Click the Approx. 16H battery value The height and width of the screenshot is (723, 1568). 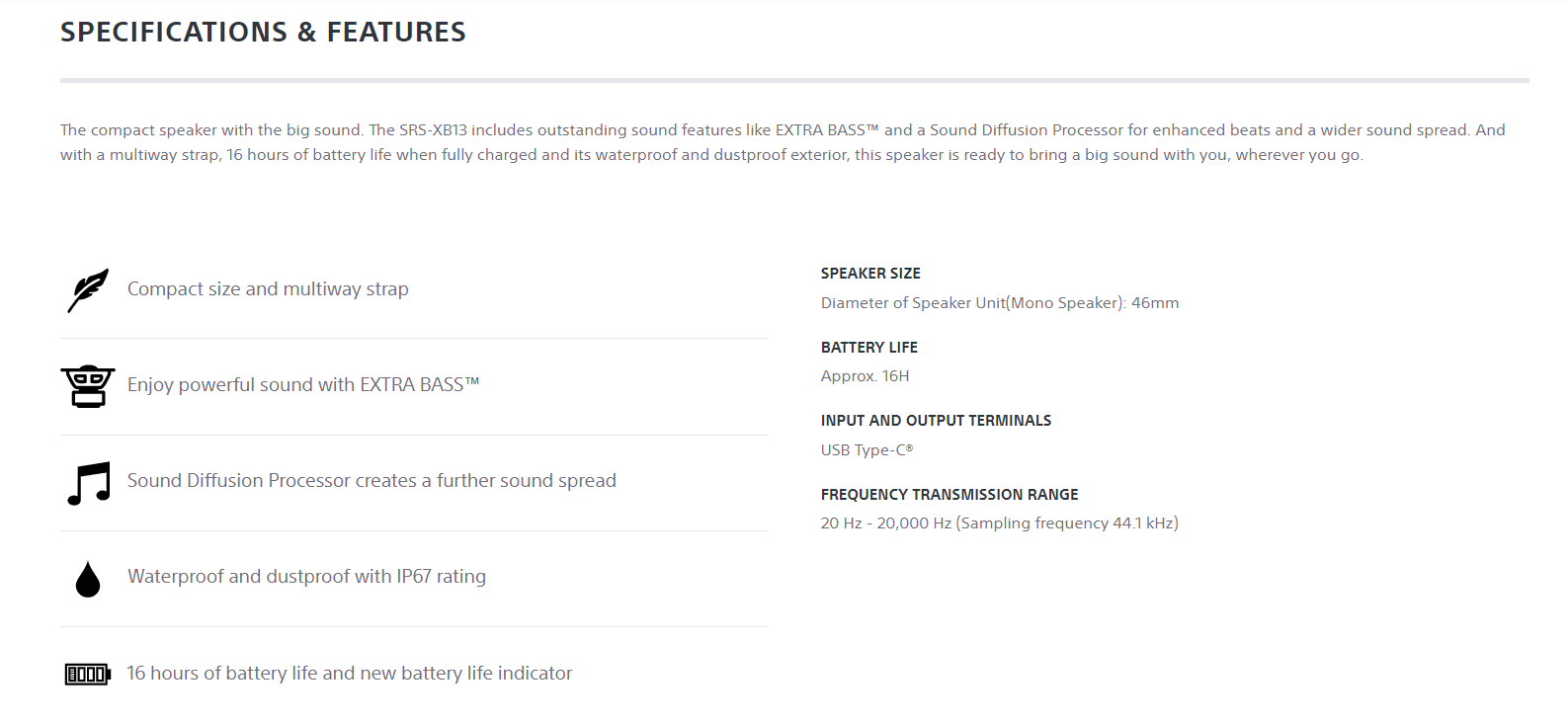(866, 376)
